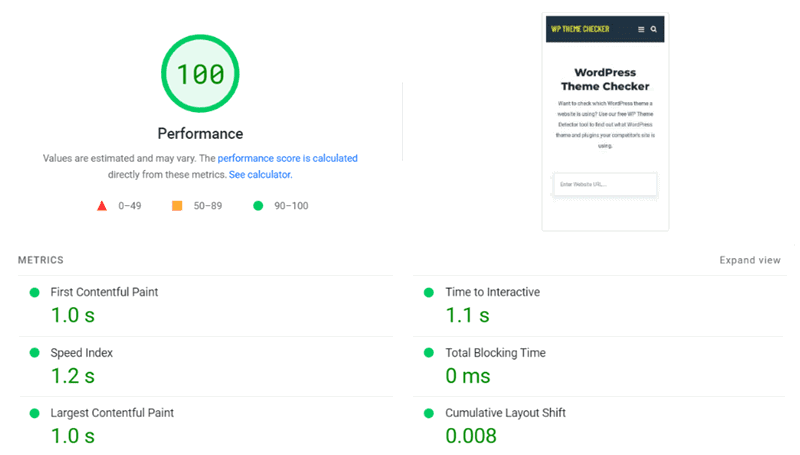Image resolution: width=800 pixels, height=455 pixels.
Task: Click the green dot beside Time to Interactive
Action: [x=429, y=292]
